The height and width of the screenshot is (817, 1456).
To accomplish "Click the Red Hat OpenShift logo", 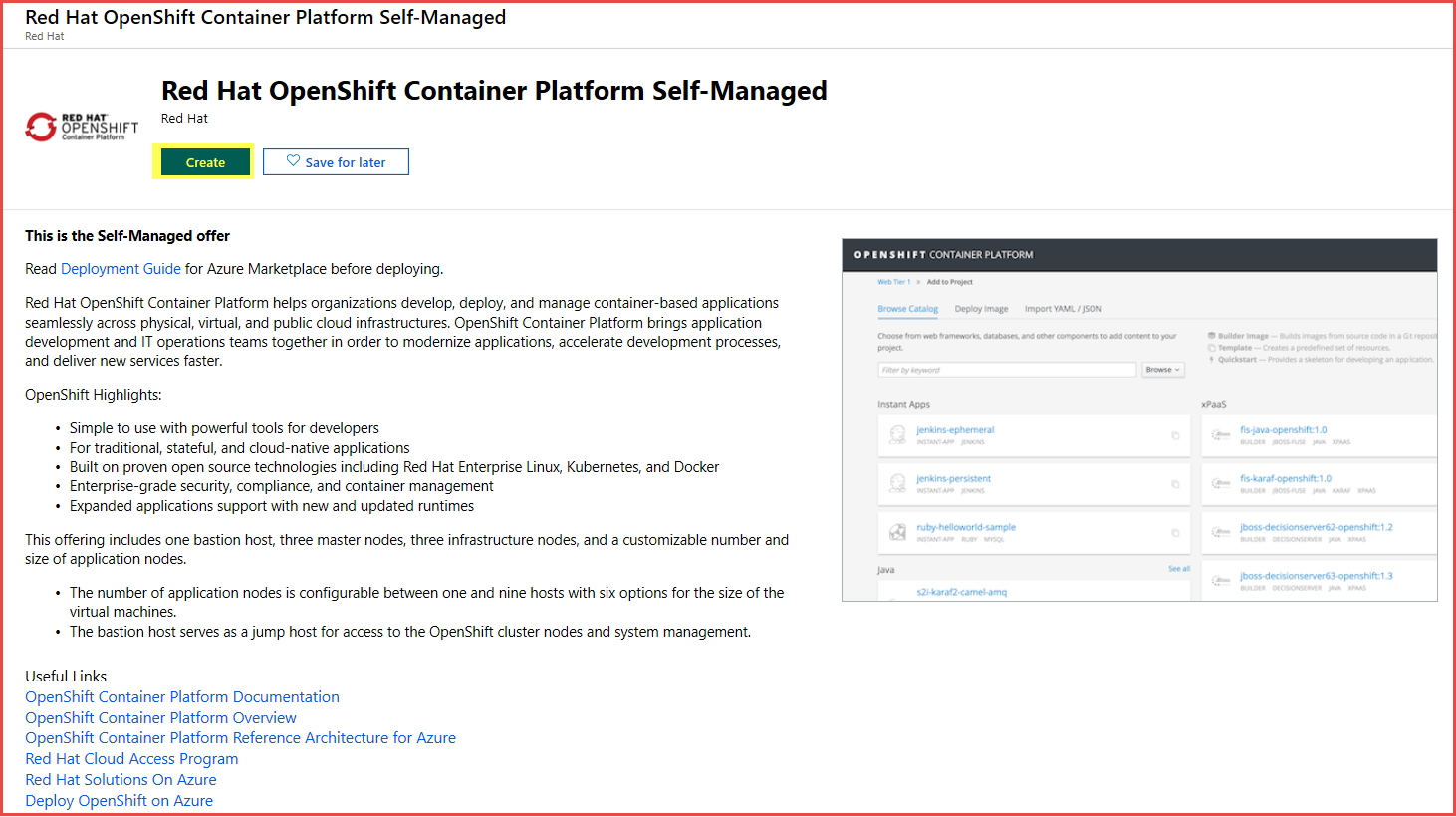I will pyautogui.click(x=82, y=127).
